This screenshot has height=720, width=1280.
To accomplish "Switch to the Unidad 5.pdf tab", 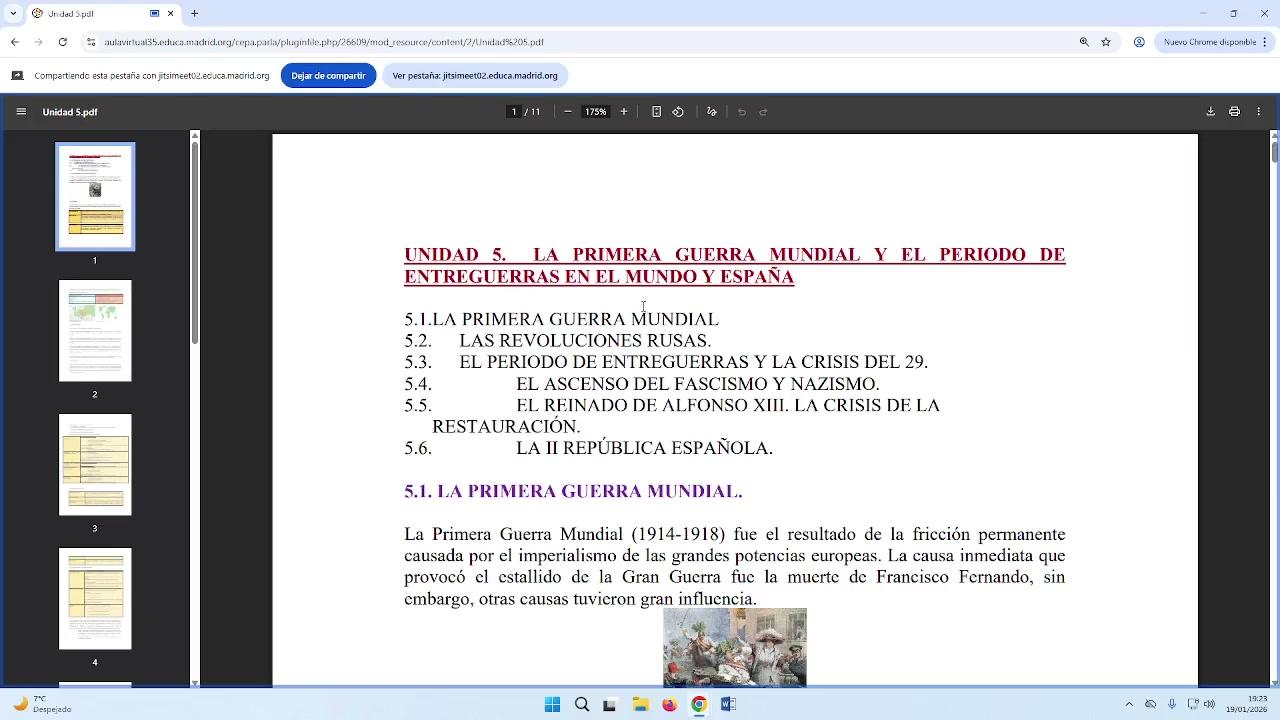I will point(103,14).
